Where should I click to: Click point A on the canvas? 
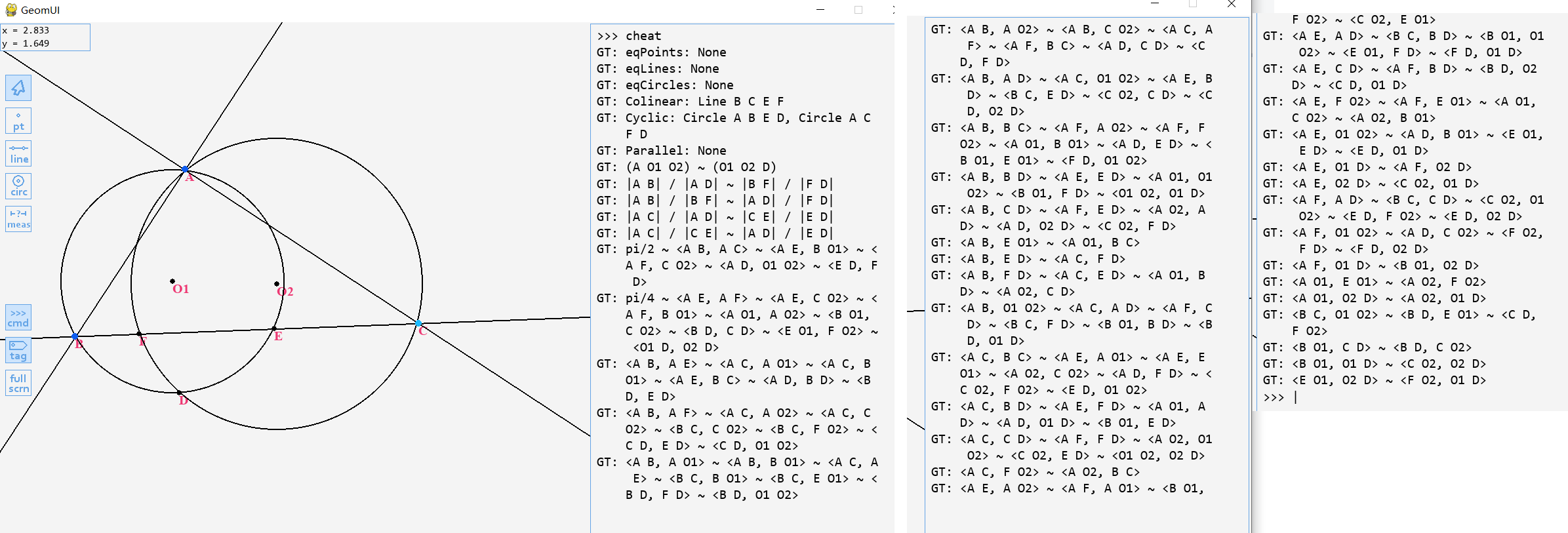[x=186, y=169]
